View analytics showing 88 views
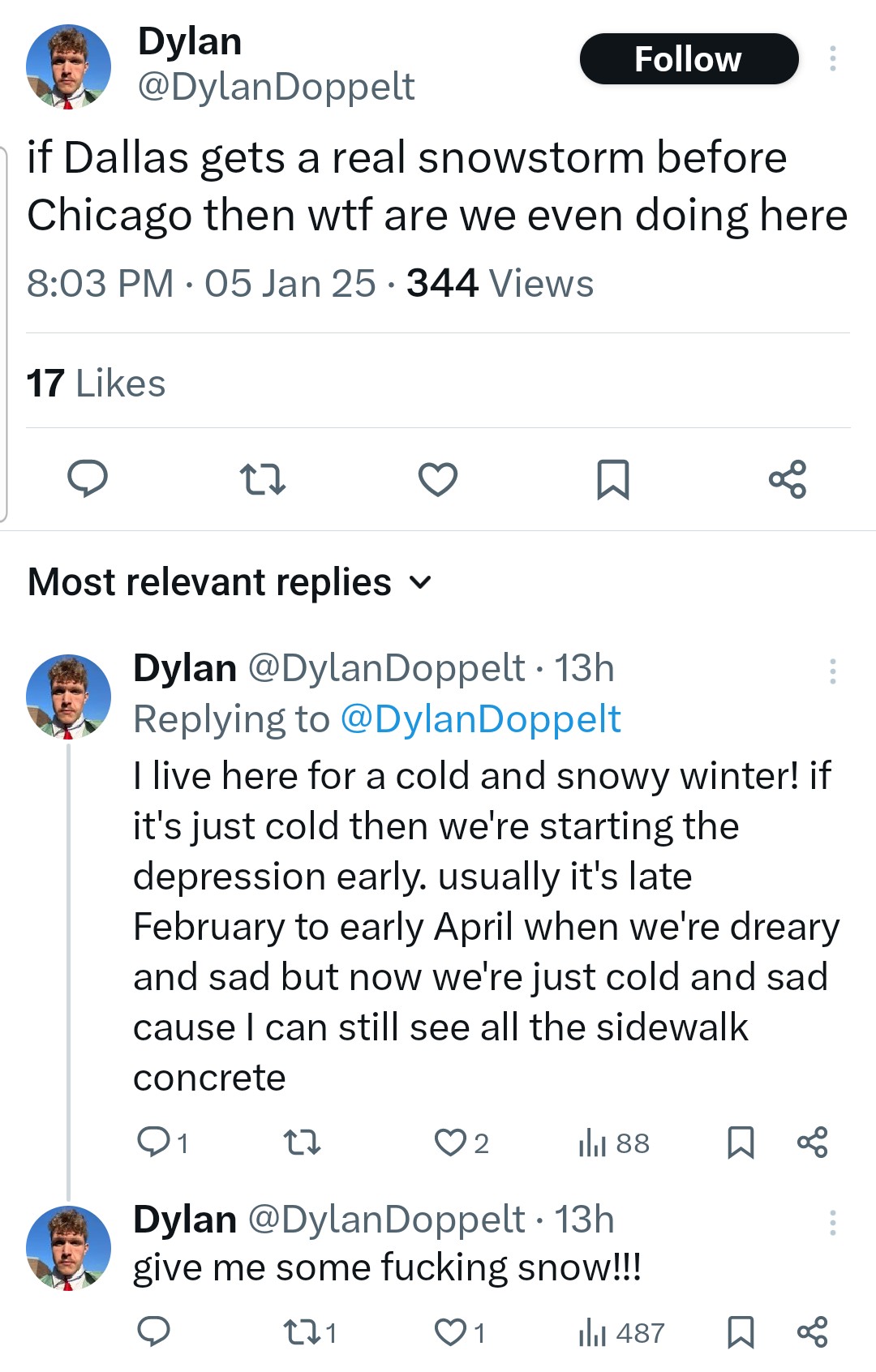This screenshot has width=876, height=1372. 614,1143
